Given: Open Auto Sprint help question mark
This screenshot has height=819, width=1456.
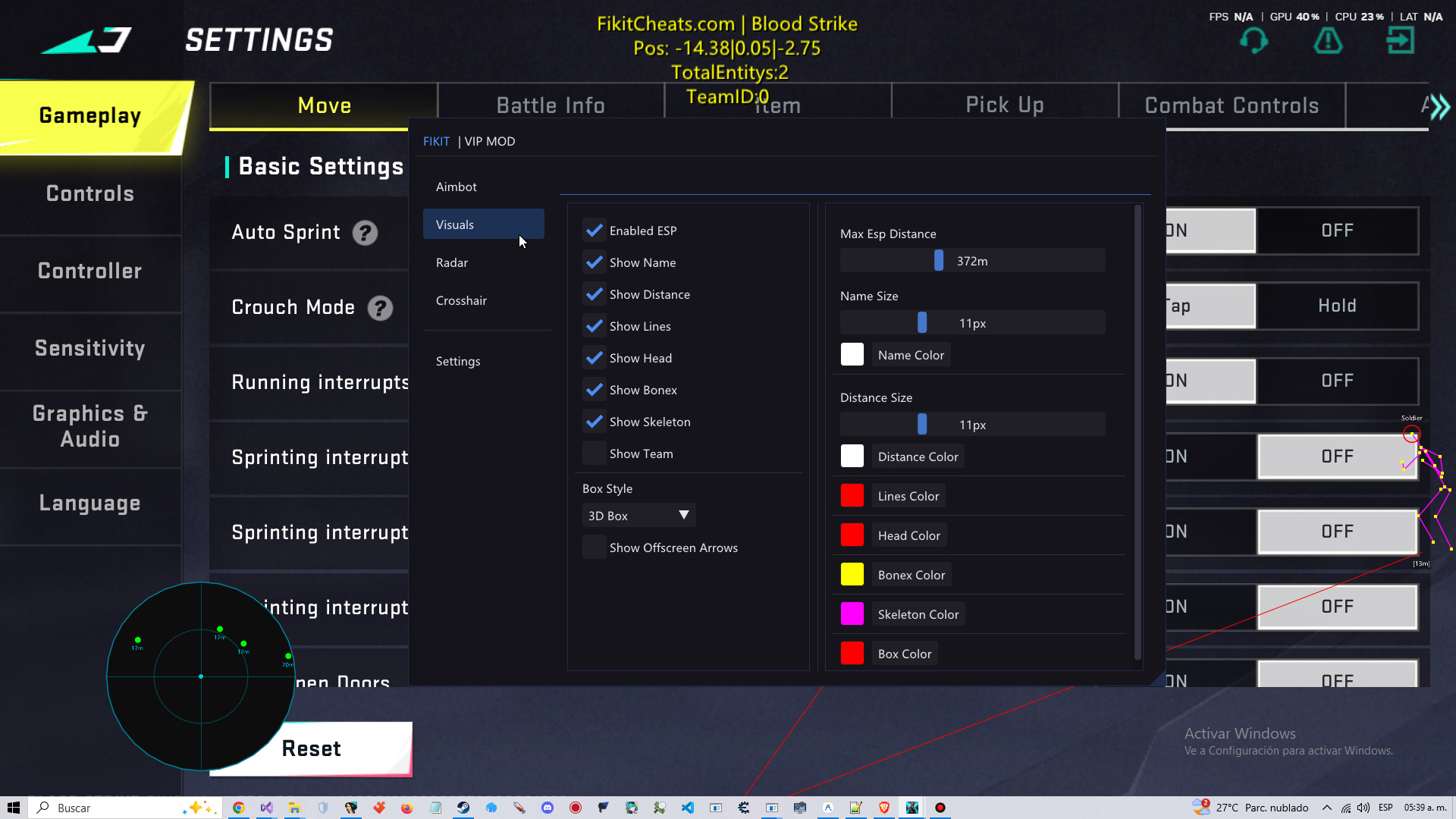Looking at the screenshot, I should point(365,233).
